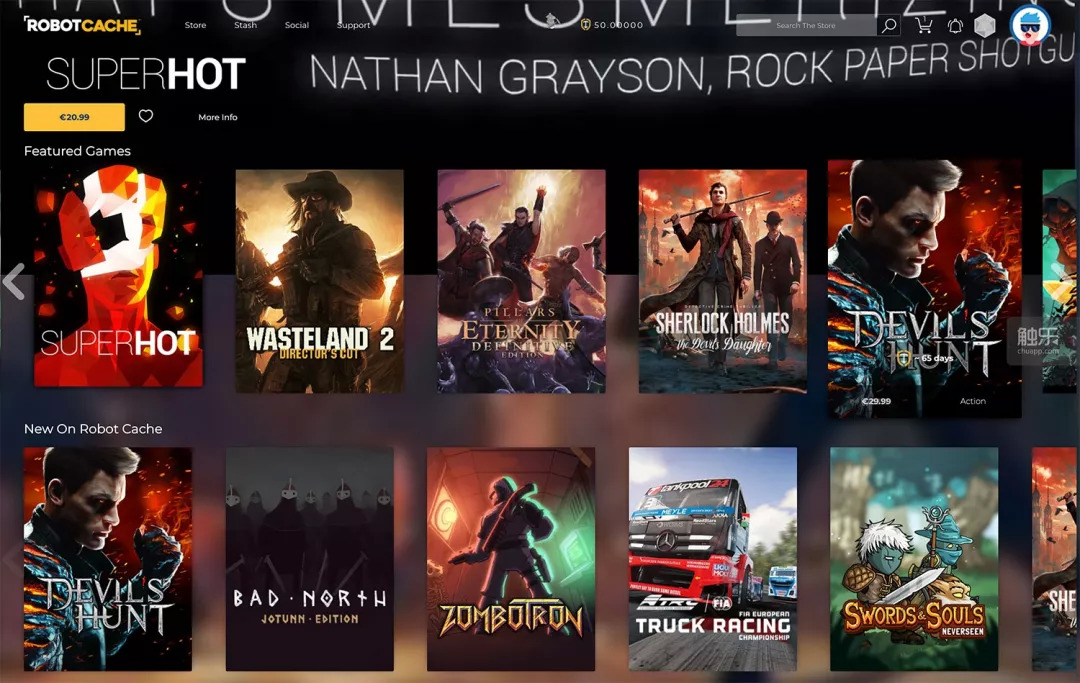Click the 50.00000 balance amount

(x=619, y=25)
